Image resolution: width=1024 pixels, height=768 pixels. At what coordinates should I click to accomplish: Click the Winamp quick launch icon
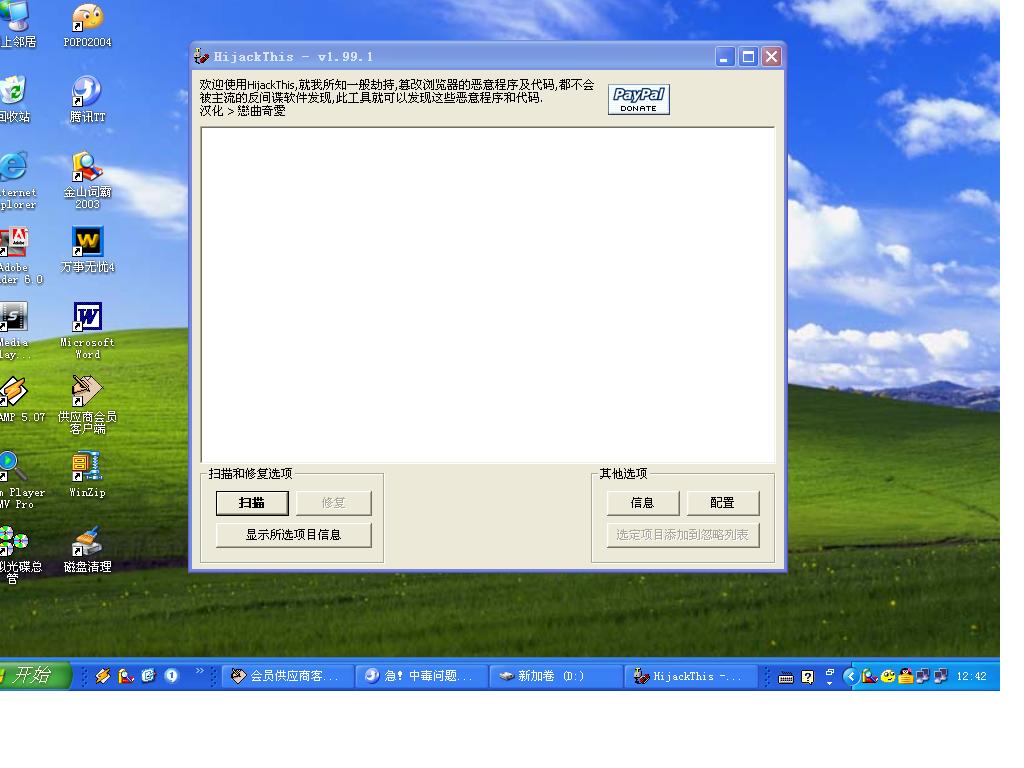coord(103,676)
